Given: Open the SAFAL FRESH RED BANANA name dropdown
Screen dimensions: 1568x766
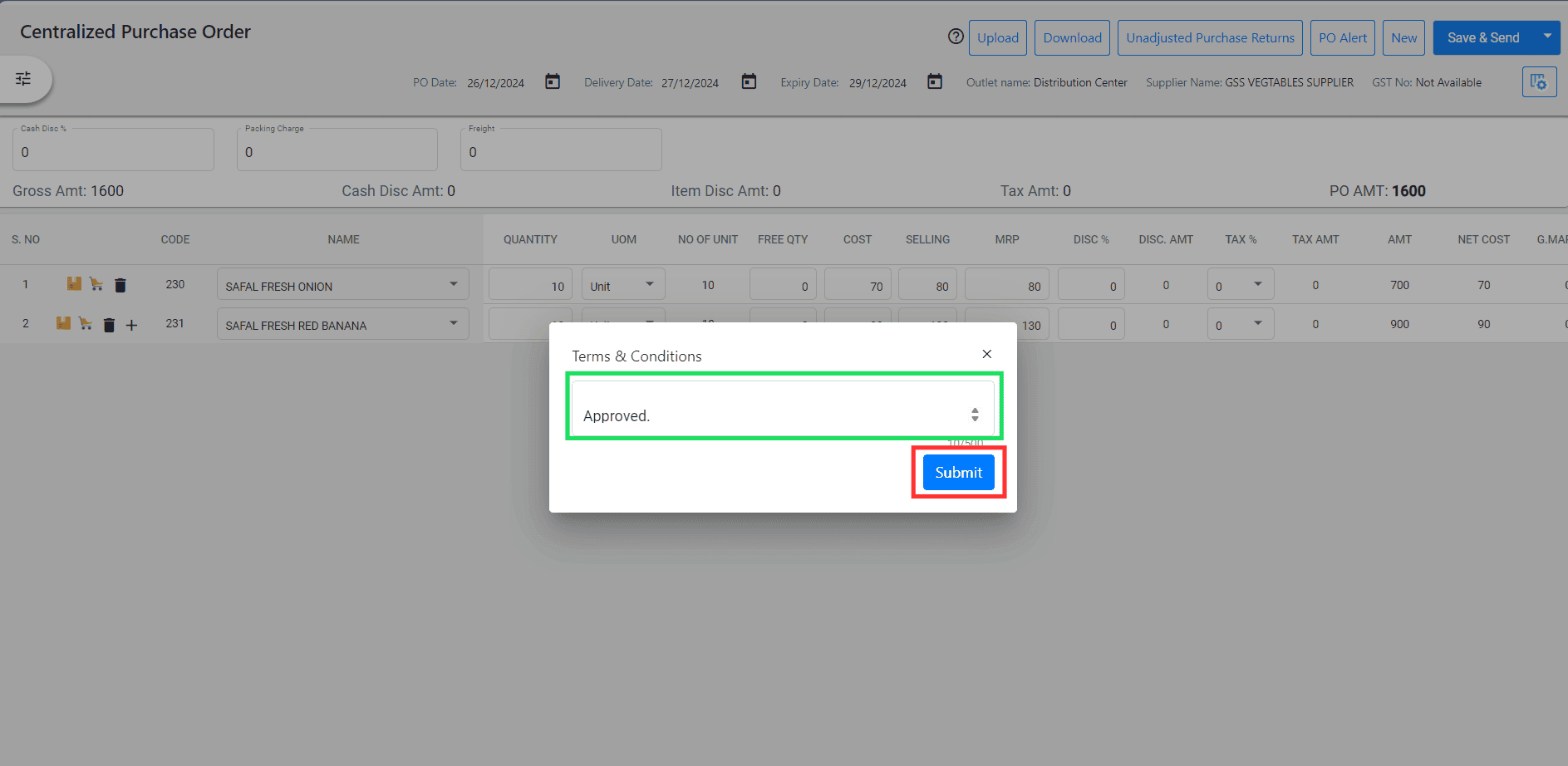Looking at the screenshot, I should pyautogui.click(x=454, y=323).
